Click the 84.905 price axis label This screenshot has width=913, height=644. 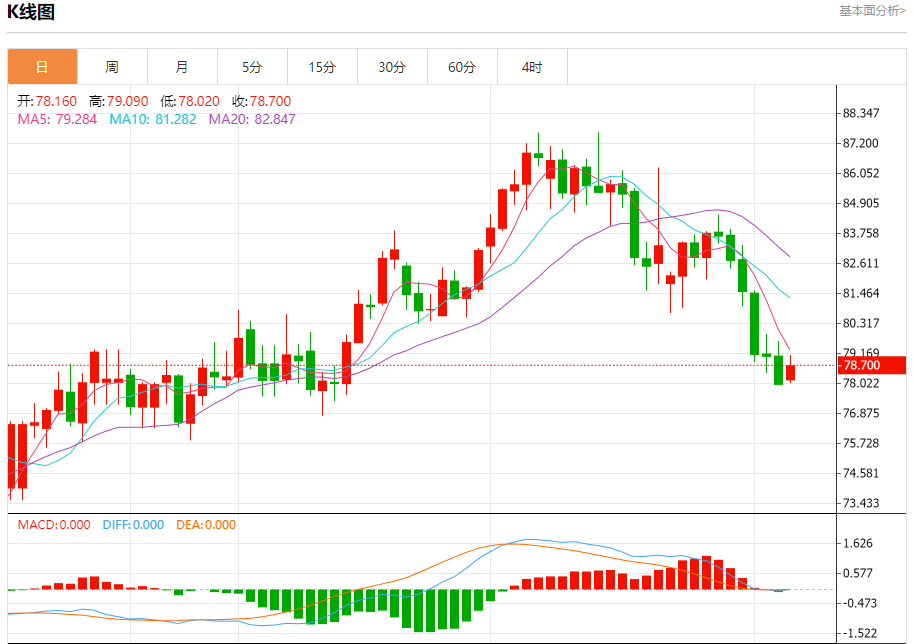(x=861, y=203)
